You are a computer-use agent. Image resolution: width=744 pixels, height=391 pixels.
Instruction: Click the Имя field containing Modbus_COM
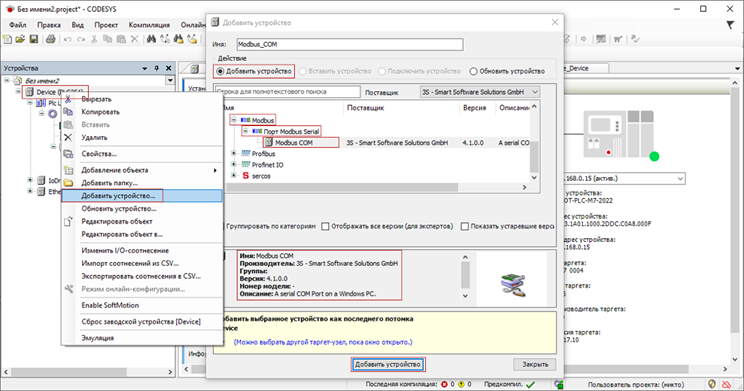pyautogui.click(x=350, y=44)
